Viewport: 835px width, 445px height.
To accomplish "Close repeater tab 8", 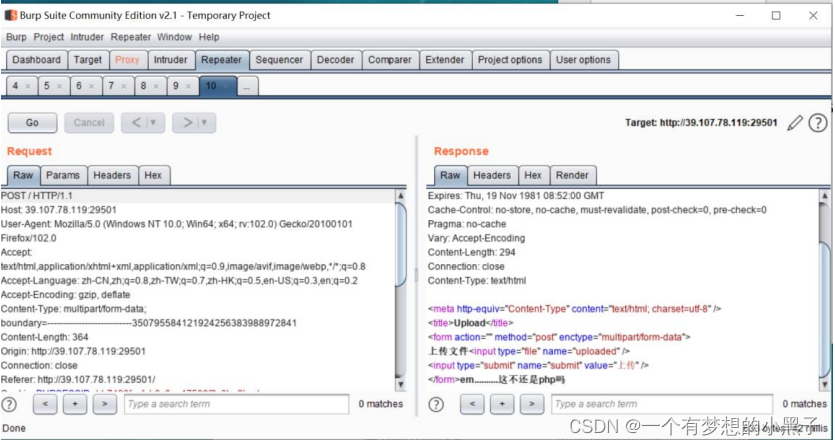I will pyautogui.click(x=156, y=86).
